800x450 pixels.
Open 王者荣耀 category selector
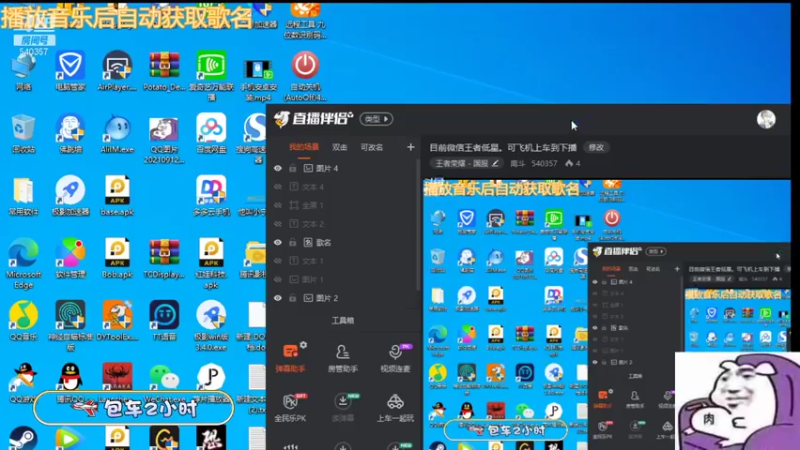click(466, 163)
